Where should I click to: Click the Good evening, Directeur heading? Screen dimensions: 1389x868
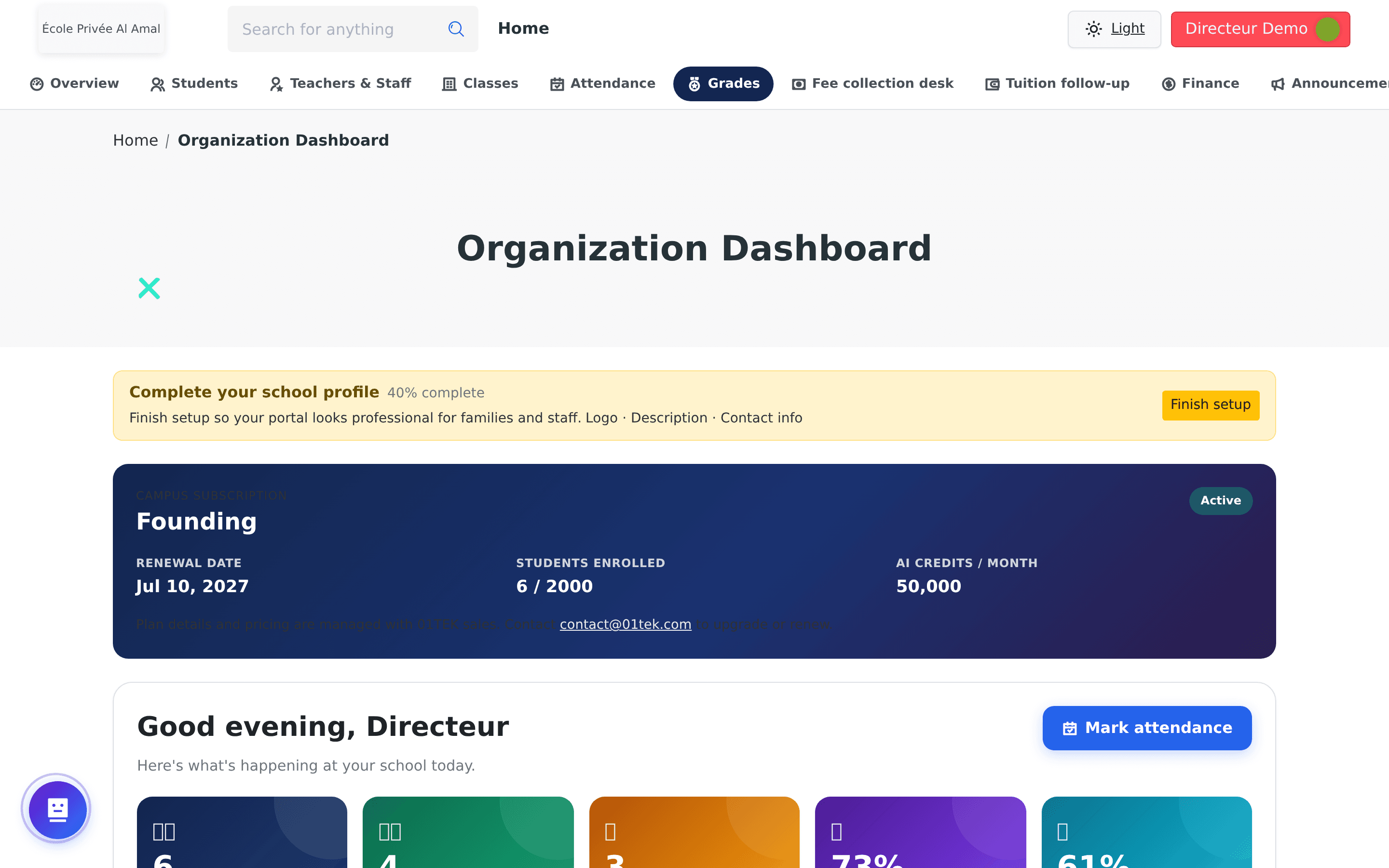323,726
